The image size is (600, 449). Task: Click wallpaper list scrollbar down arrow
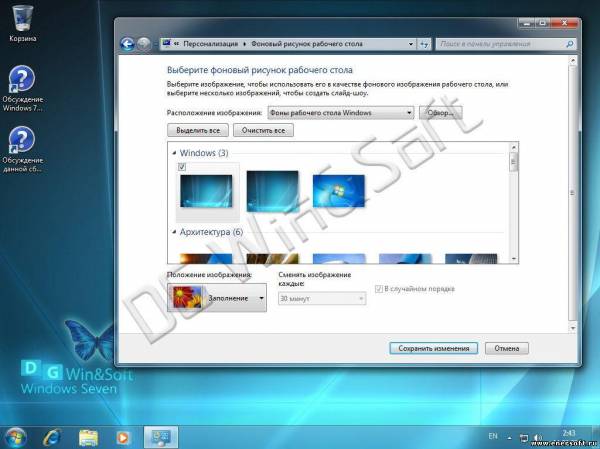[514, 259]
